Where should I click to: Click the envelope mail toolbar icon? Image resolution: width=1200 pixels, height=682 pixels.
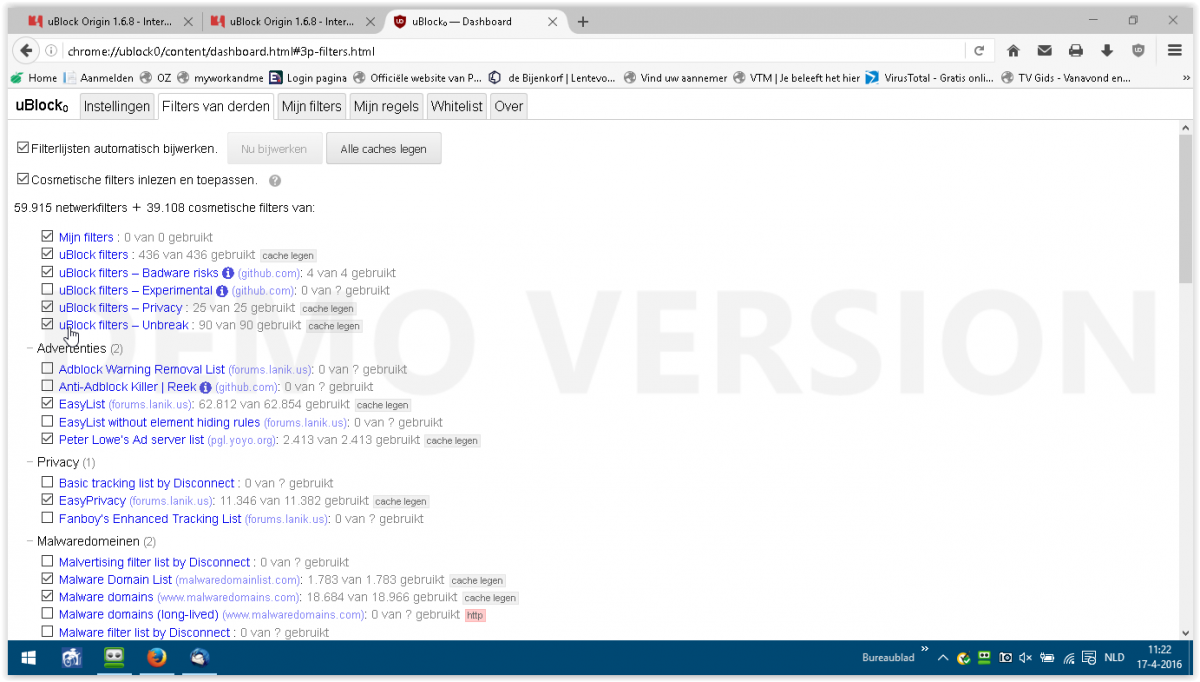(x=1044, y=51)
